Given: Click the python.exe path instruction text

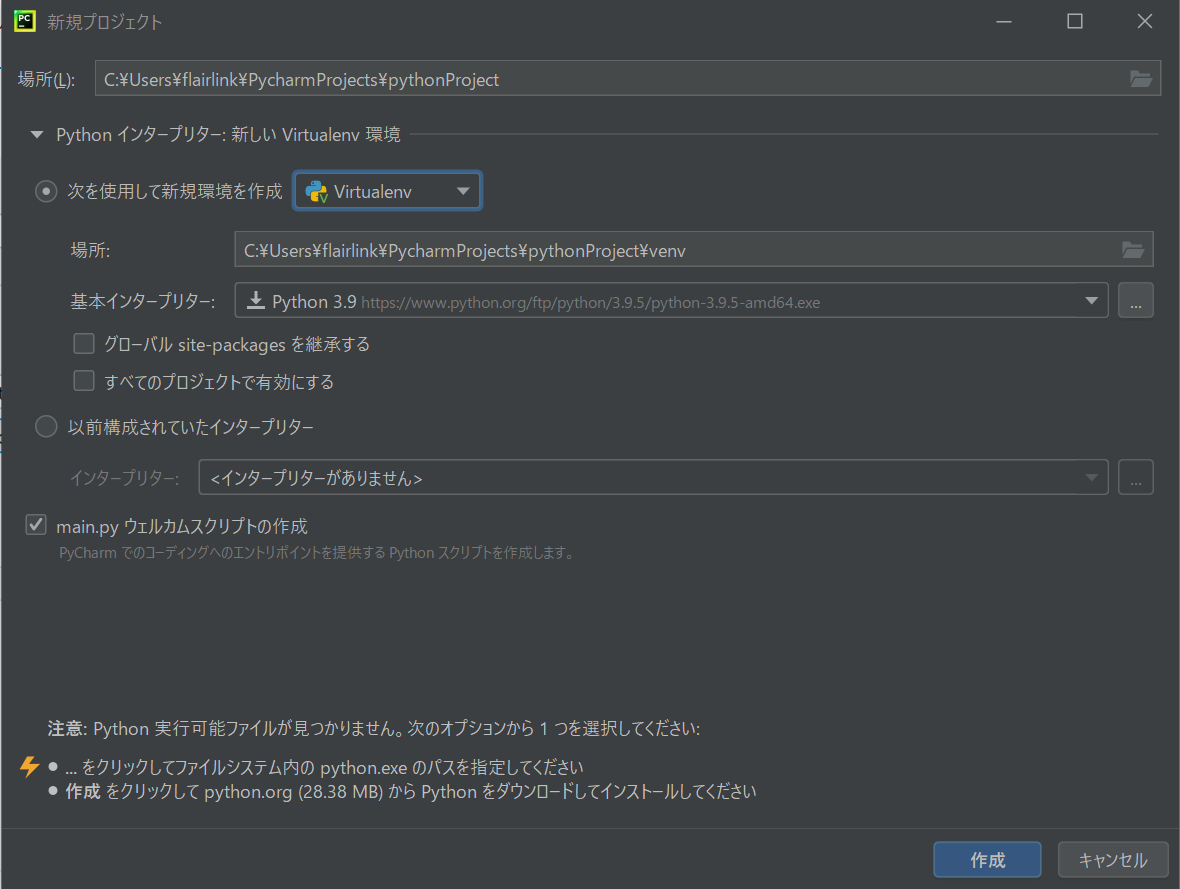Looking at the screenshot, I should (324, 767).
